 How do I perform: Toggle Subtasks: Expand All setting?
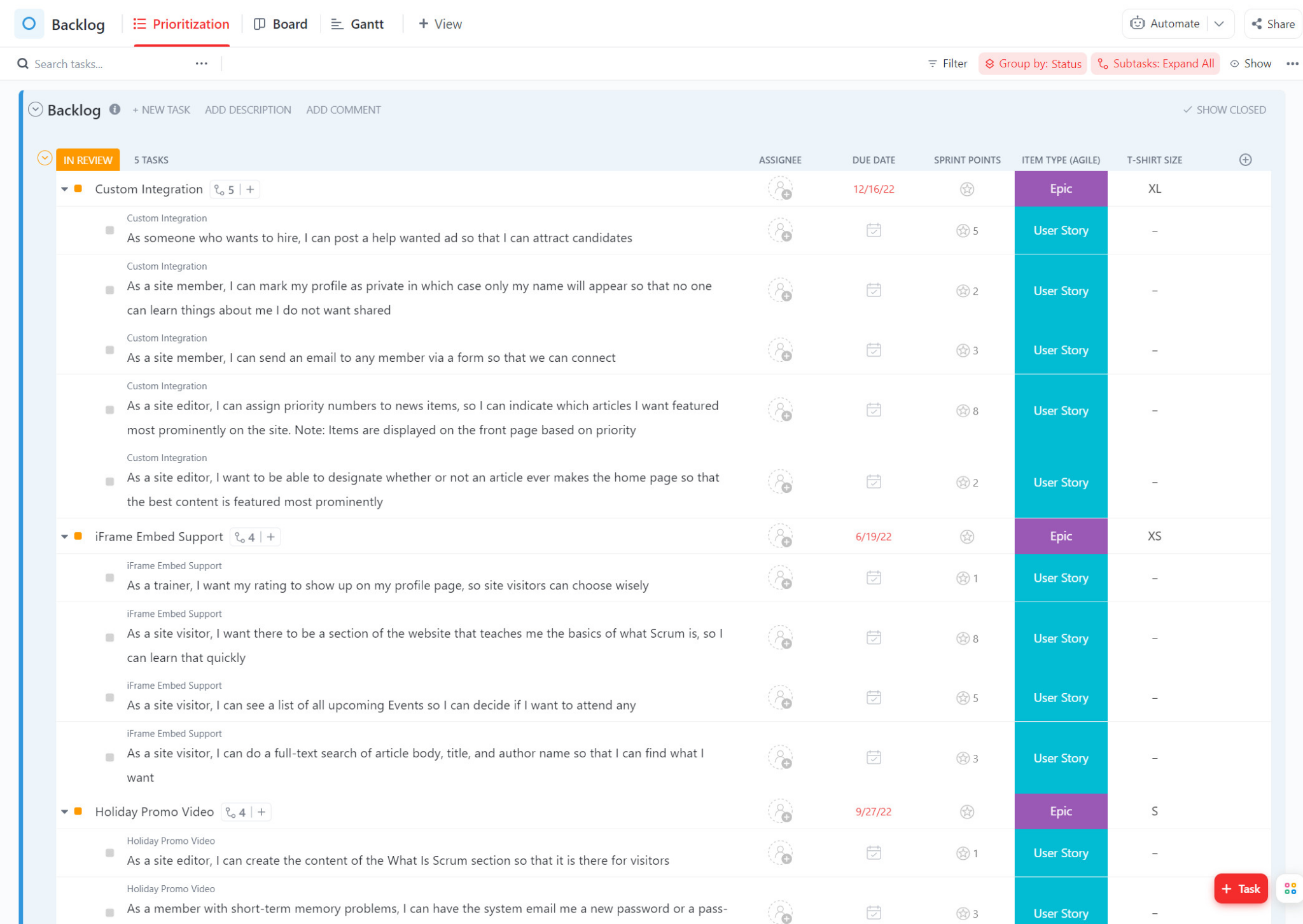[1155, 63]
